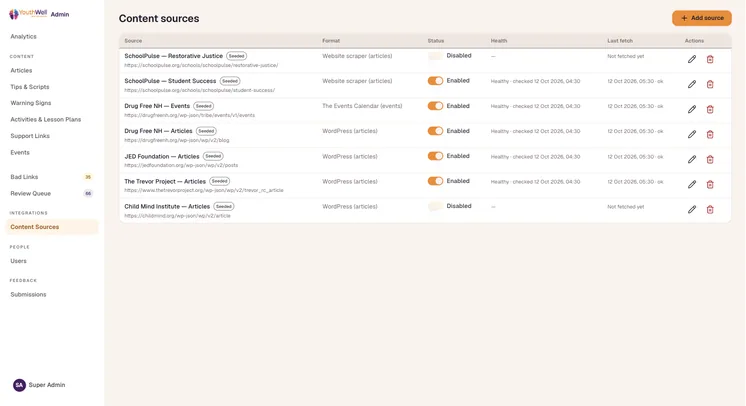Edit the Drug Free NH — Events source

[x=692, y=109]
